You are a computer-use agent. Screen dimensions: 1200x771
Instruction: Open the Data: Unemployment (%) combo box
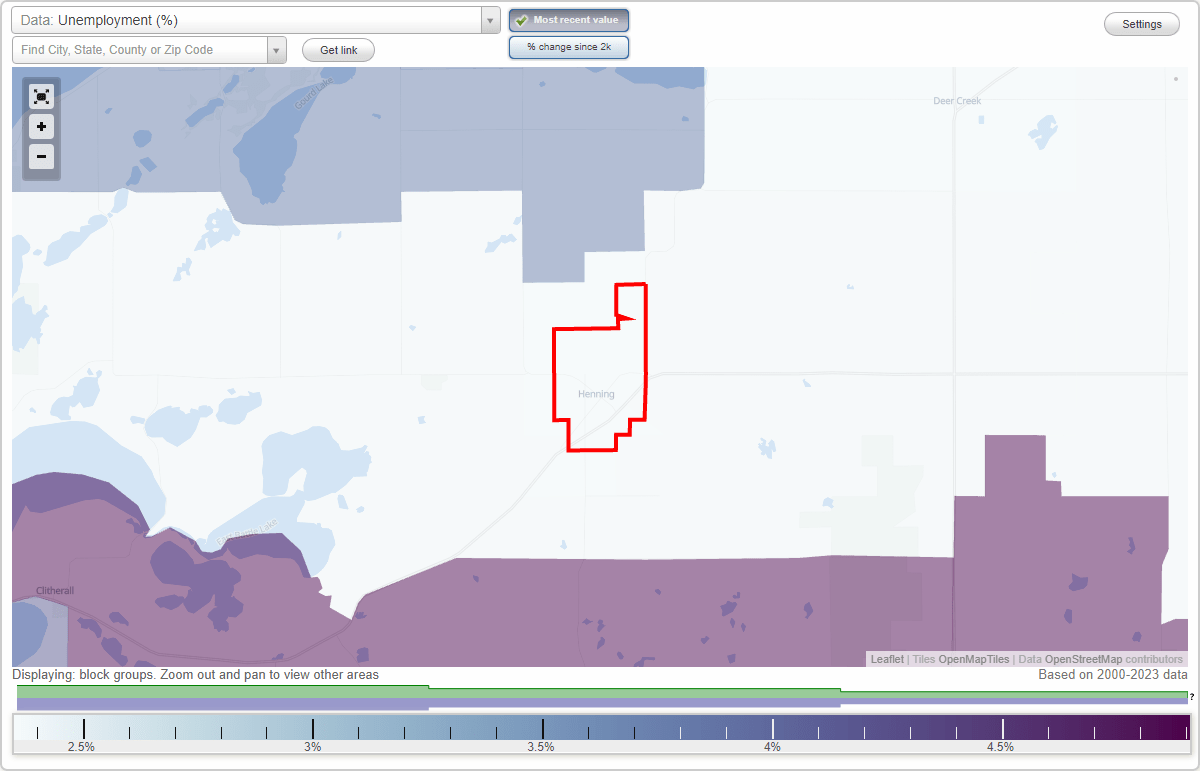(256, 20)
